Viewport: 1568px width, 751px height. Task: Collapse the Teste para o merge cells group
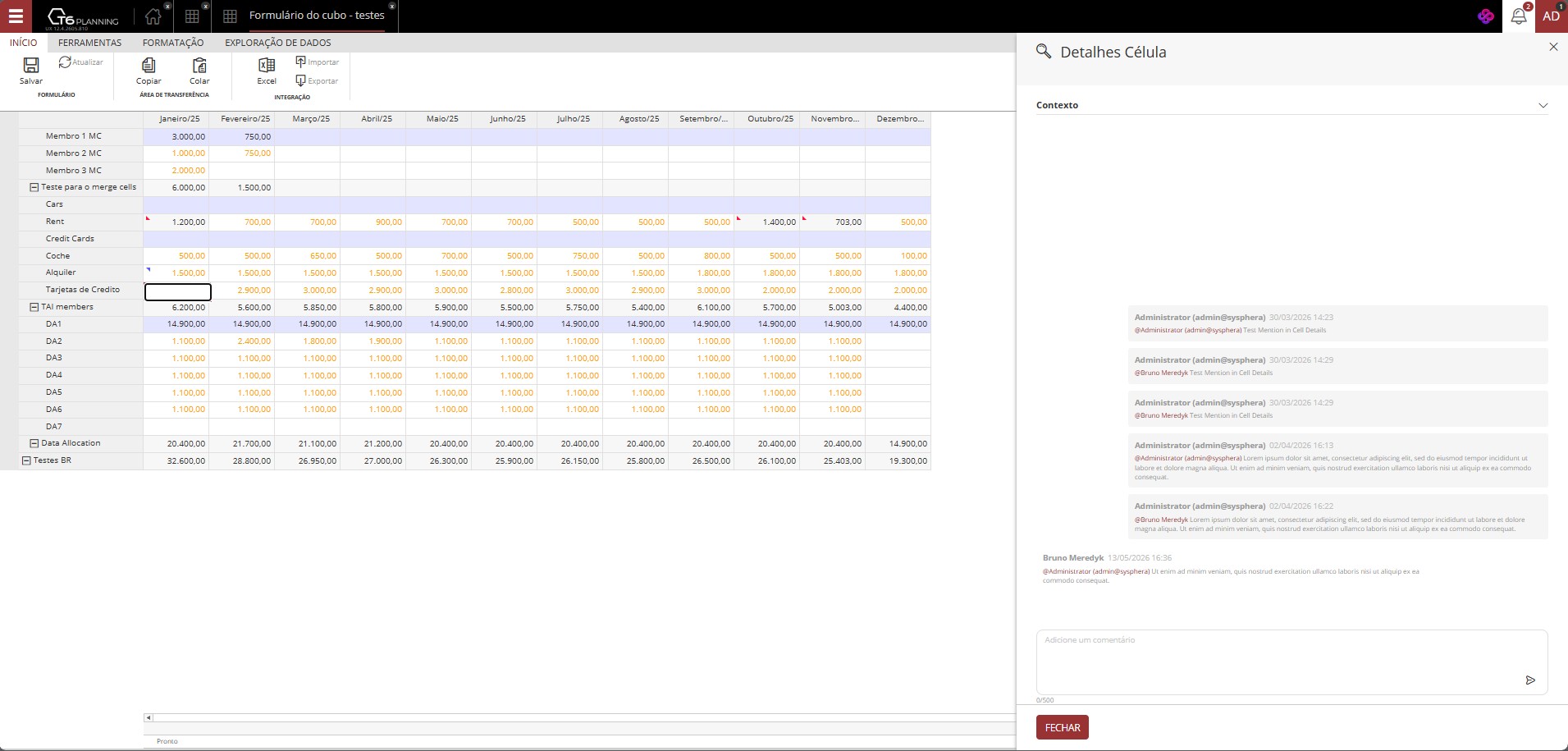point(34,187)
